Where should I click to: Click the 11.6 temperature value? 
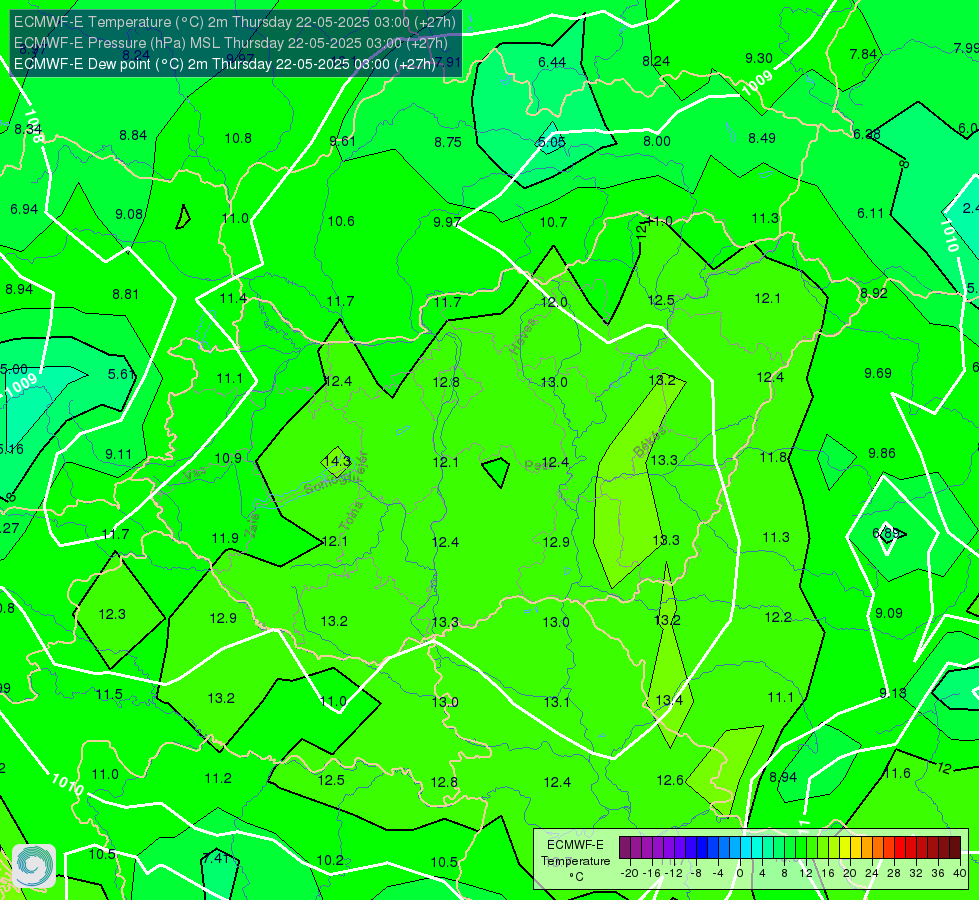click(898, 773)
